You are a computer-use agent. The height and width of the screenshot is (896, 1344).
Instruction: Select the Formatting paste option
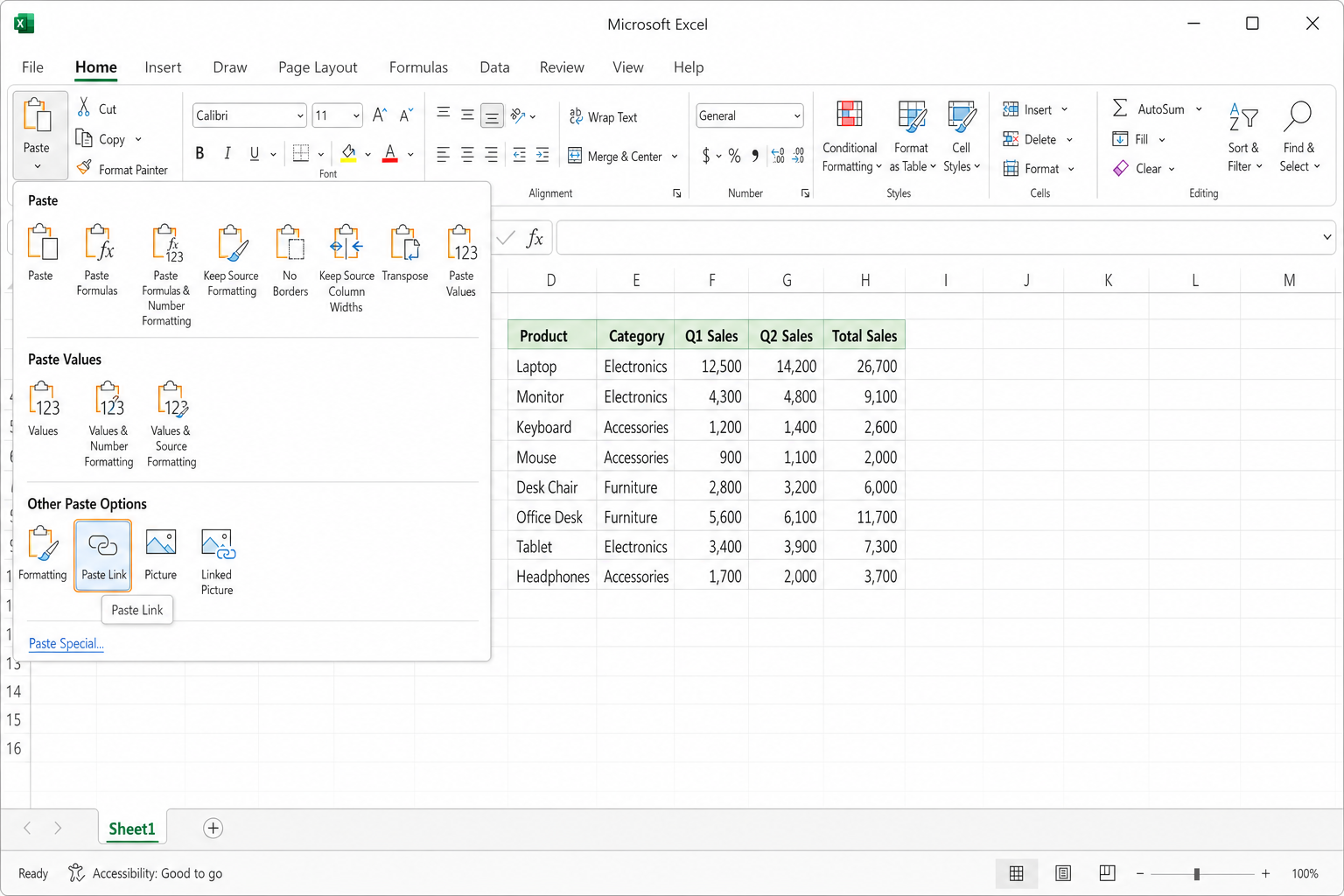click(43, 553)
